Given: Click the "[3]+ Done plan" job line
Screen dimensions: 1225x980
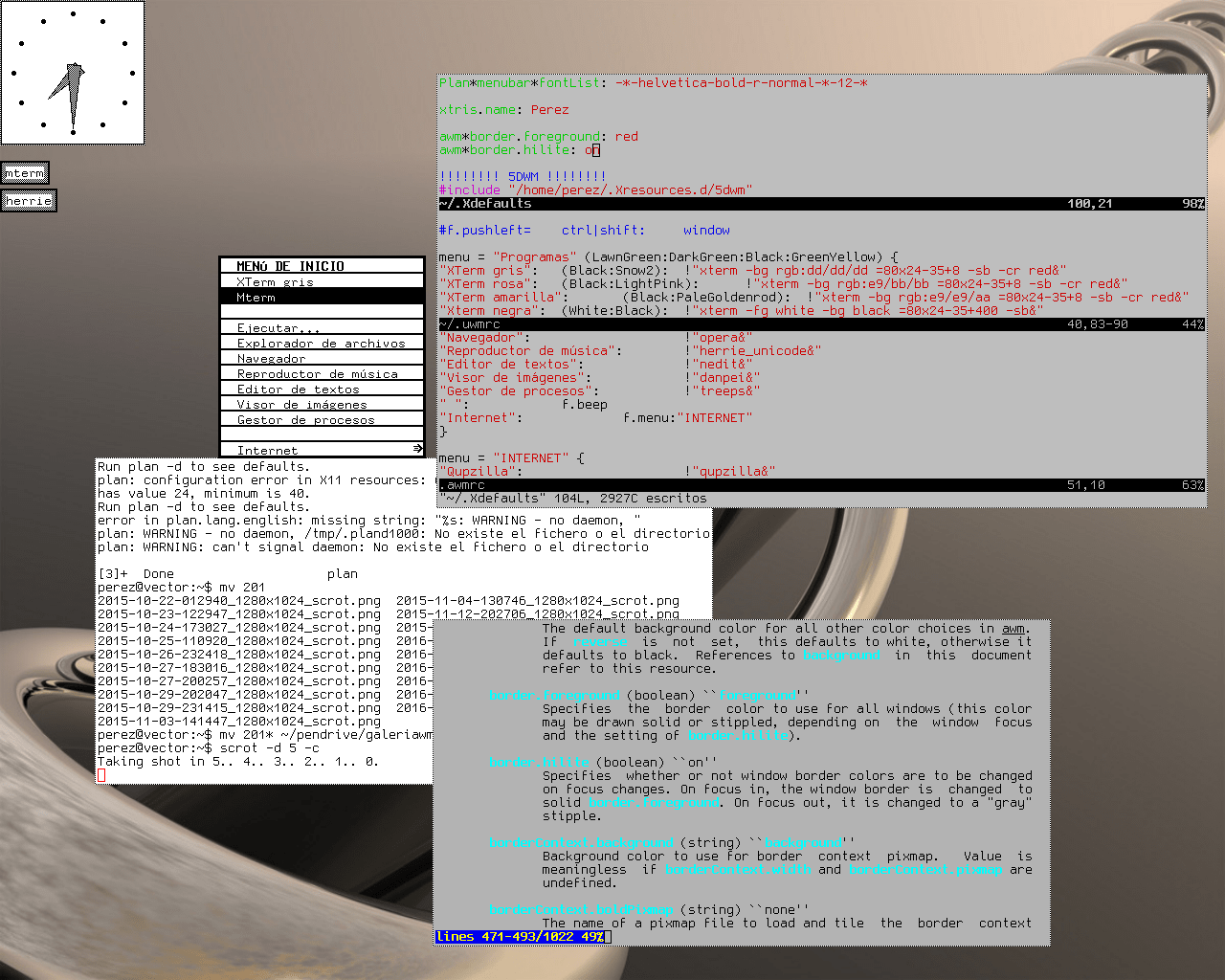Looking at the screenshot, I should tap(228, 574).
